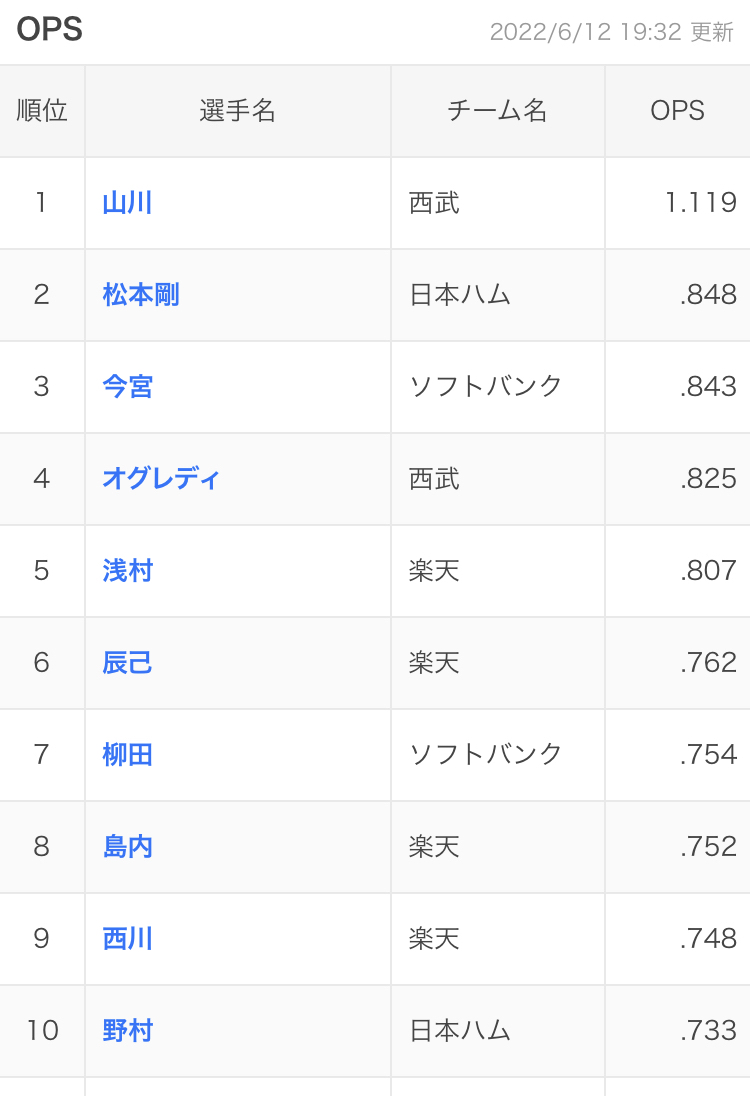Open player link 山川

127,203
